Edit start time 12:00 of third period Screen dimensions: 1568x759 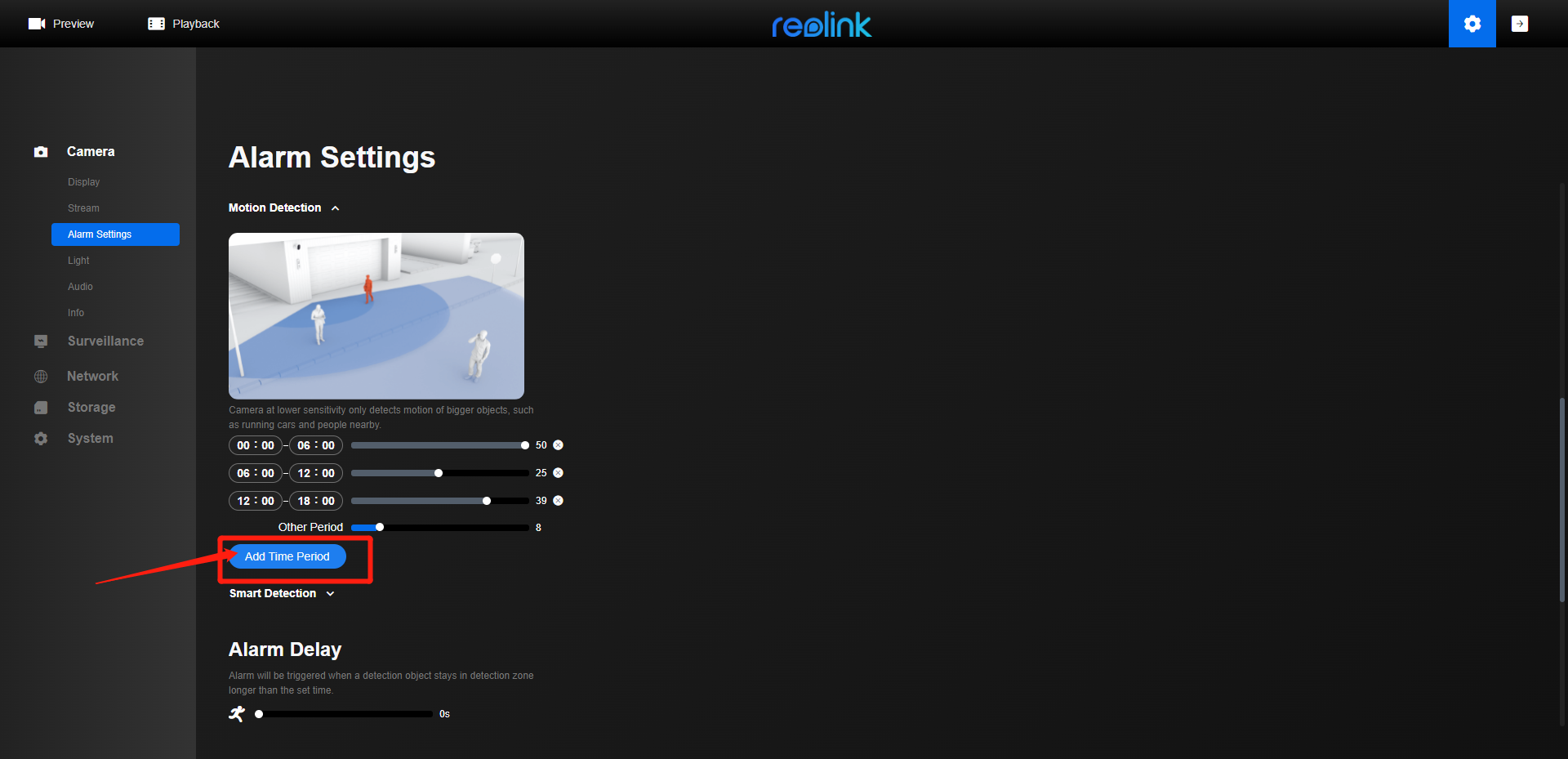tap(256, 501)
